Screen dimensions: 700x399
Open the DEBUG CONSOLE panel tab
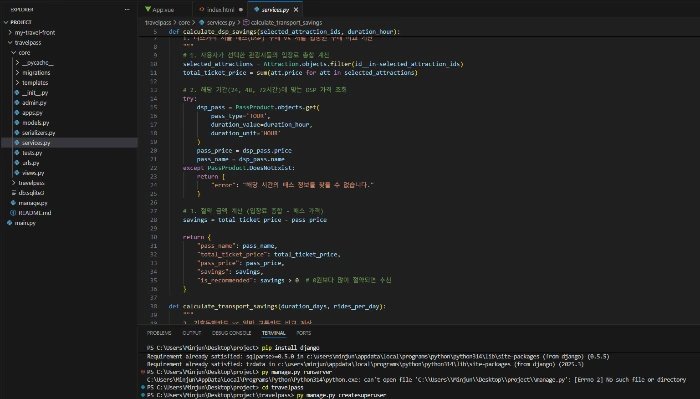(x=231, y=333)
